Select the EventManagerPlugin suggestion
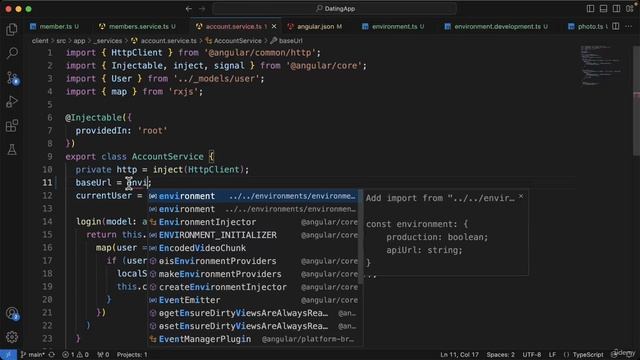Image resolution: width=640 pixels, height=360 pixels. click(253, 339)
